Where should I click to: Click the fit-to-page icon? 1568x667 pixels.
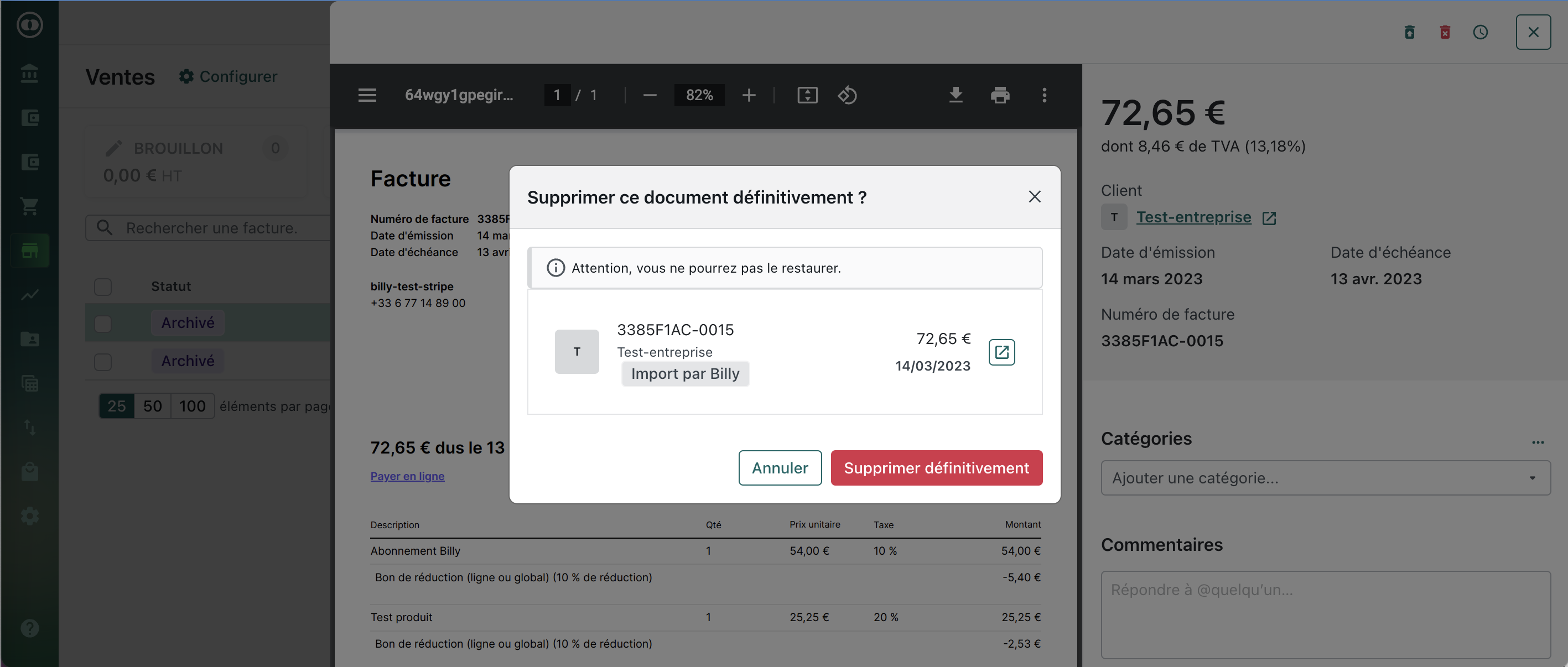coord(807,95)
